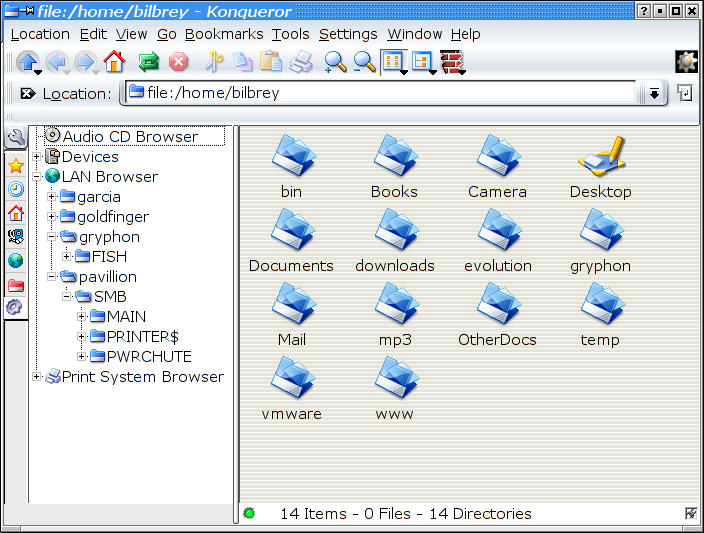The height and width of the screenshot is (533, 704).
Task: Open the Bookmarks menu
Action: point(224,34)
